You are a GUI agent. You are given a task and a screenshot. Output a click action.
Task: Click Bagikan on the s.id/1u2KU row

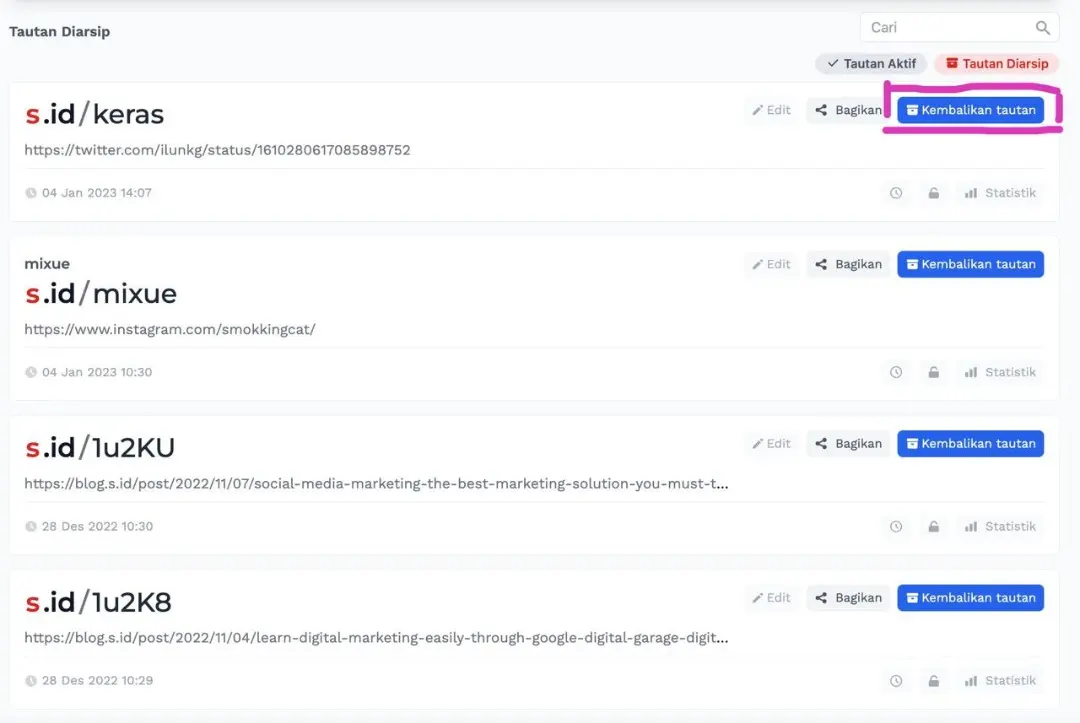pos(848,444)
